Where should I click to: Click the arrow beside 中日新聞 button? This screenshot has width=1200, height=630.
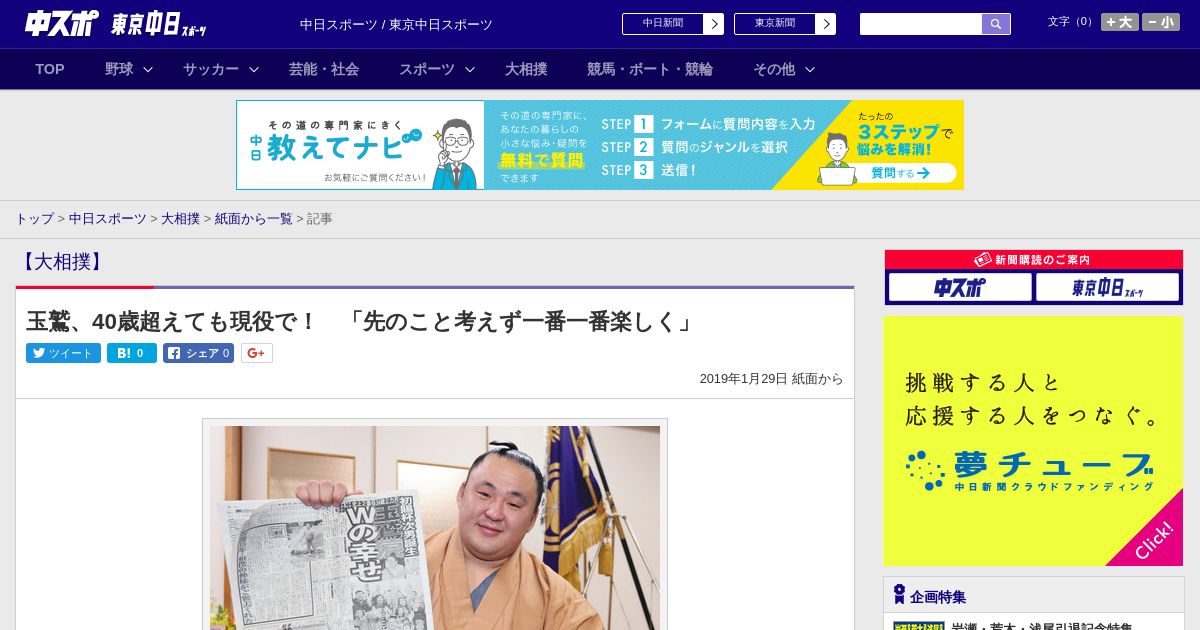713,23
